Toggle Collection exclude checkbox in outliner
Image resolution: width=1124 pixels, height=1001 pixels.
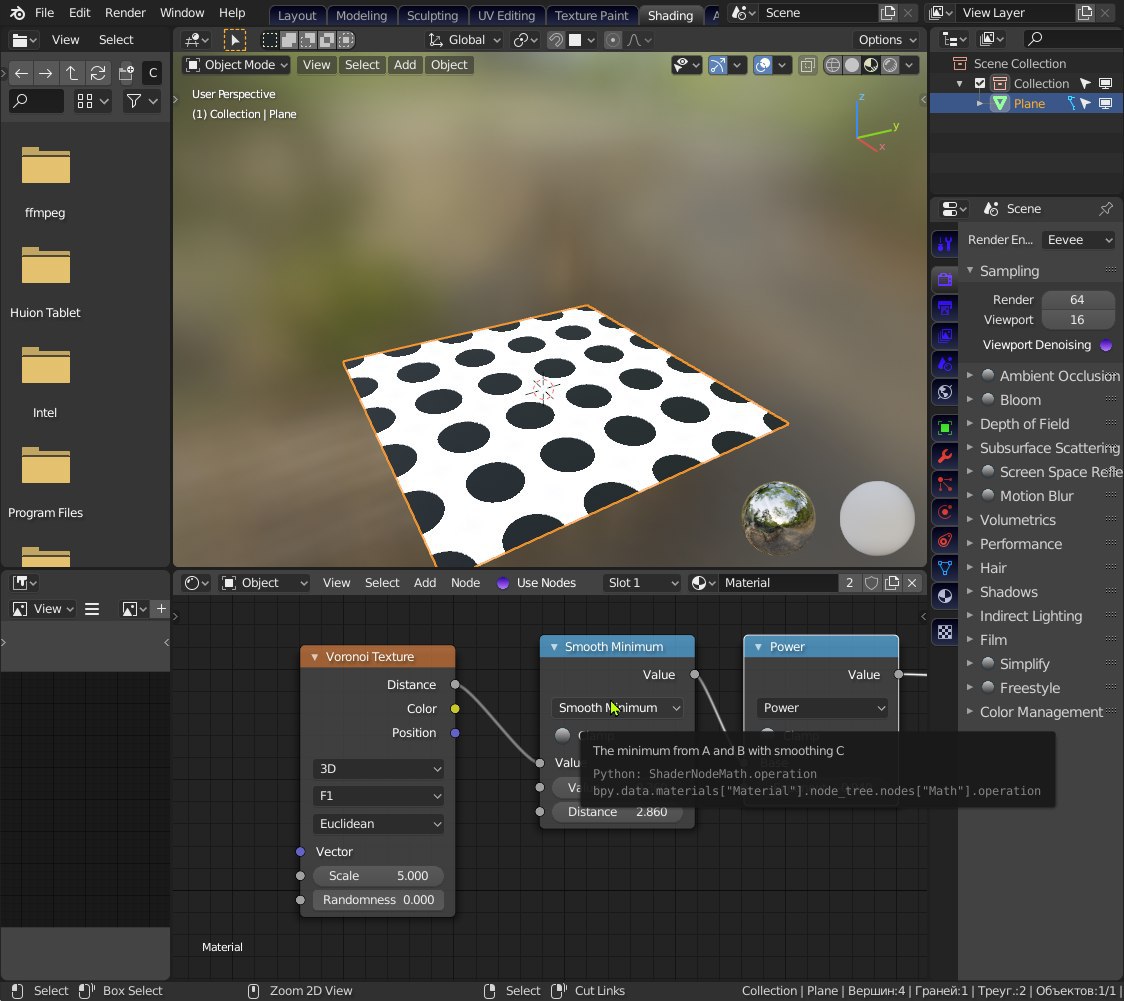tap(980, 83)
